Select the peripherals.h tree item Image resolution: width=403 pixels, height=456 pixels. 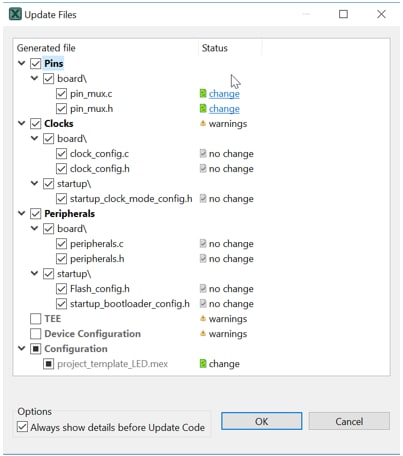(x=97, y=259)
